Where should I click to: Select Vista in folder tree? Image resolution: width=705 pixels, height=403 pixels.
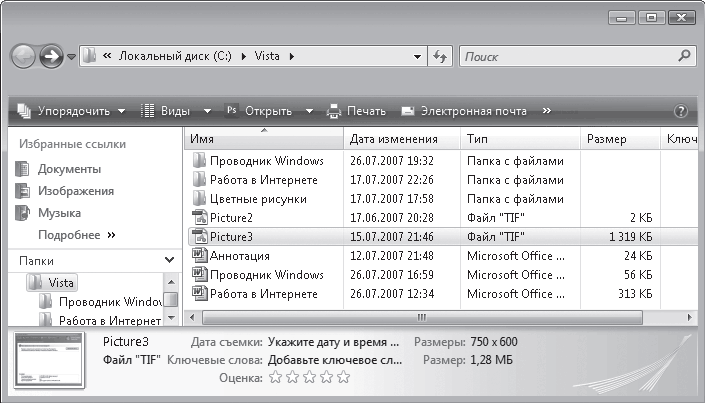click(52, 283)
